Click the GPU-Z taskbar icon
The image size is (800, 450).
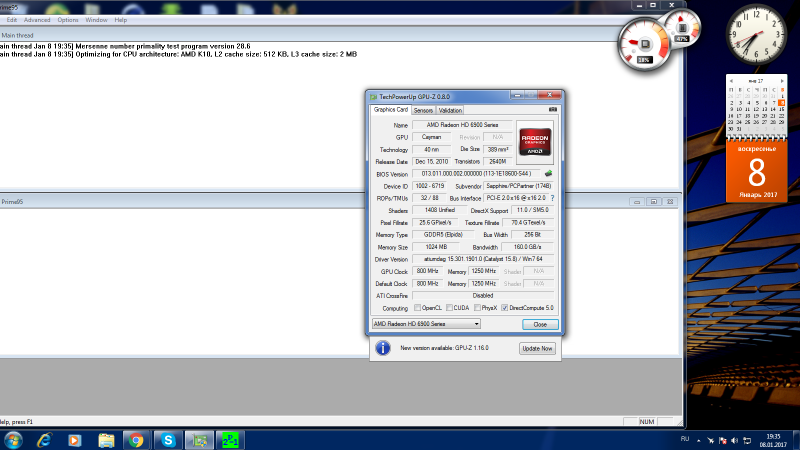pyautogui.click(x=199, y=439)
